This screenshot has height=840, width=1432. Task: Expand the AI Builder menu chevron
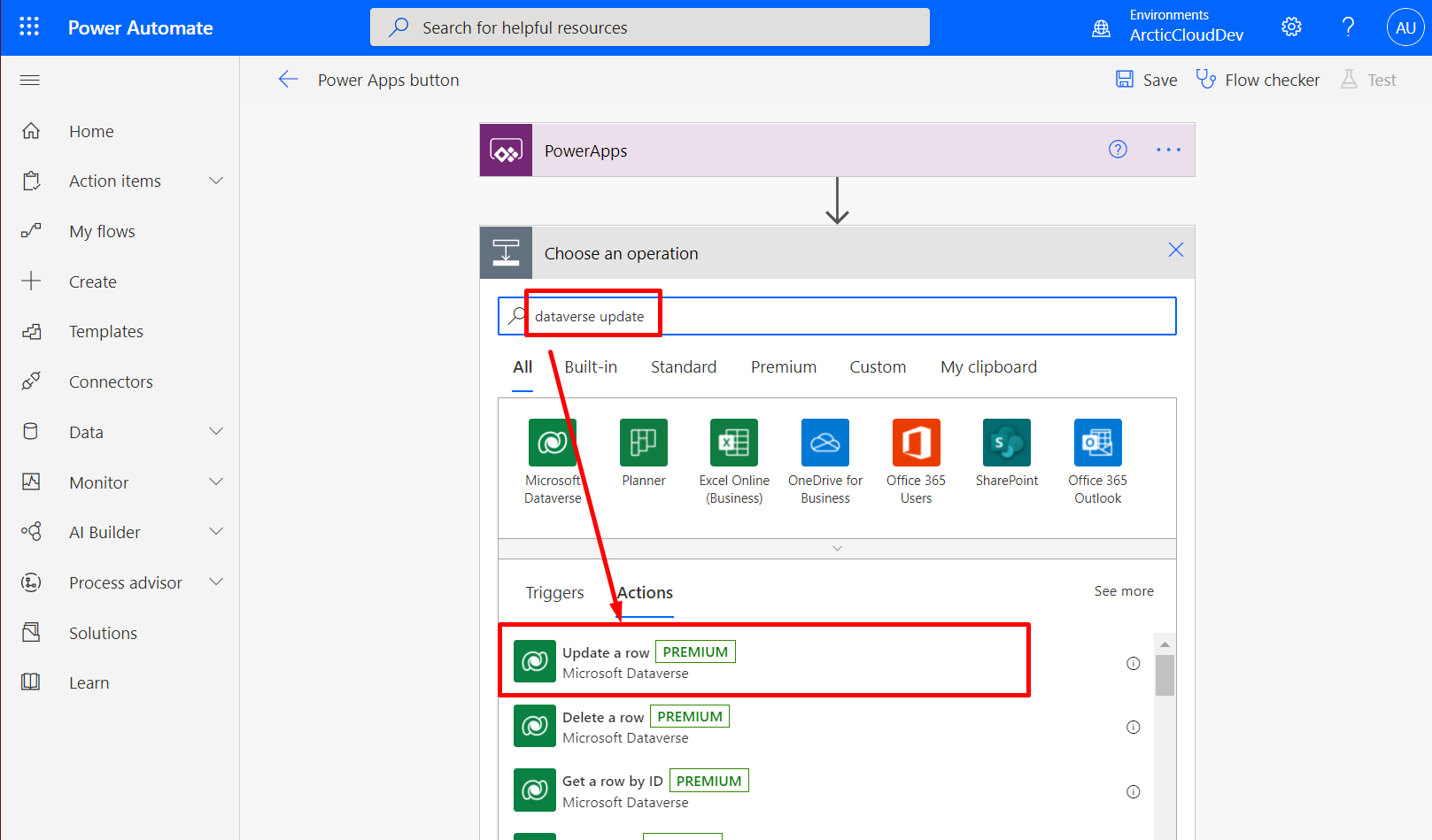216,532
